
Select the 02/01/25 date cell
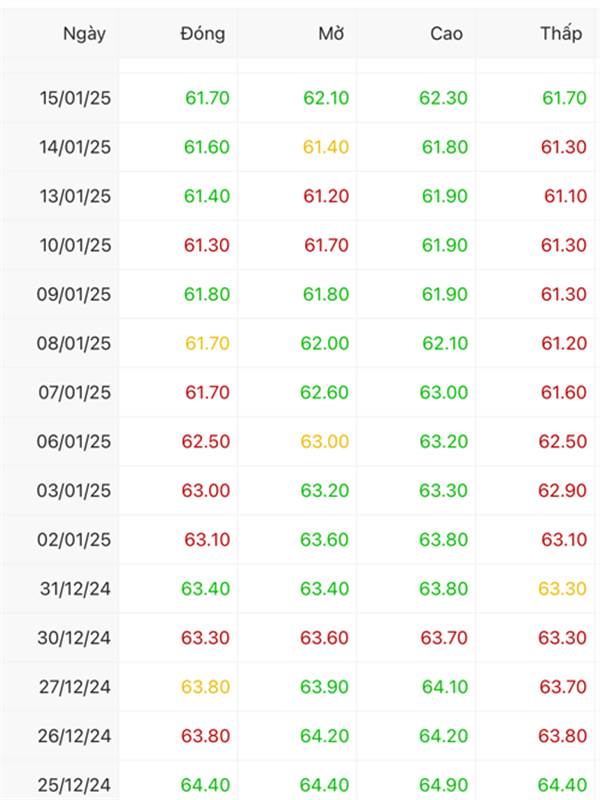tap(75, 539)
